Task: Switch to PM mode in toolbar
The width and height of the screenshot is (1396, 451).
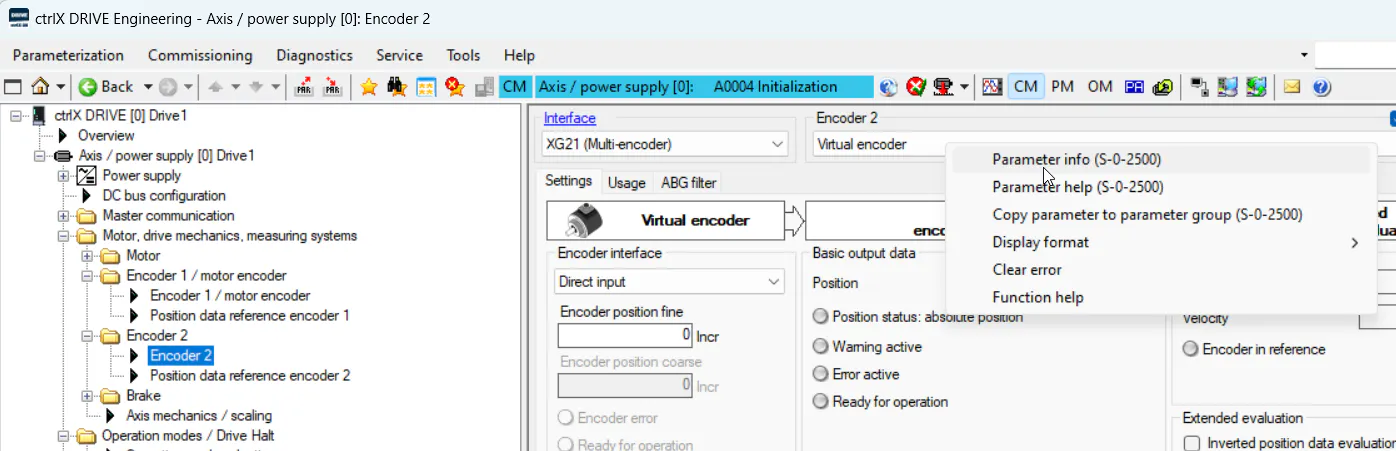Action: 1062,87
